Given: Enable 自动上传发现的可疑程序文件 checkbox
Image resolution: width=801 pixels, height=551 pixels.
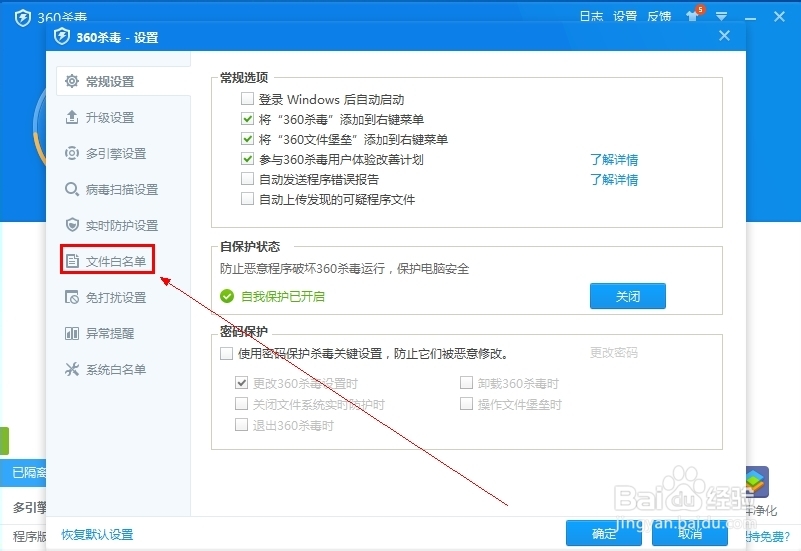Looking at the screenshot, I should (x=247, y=199).
